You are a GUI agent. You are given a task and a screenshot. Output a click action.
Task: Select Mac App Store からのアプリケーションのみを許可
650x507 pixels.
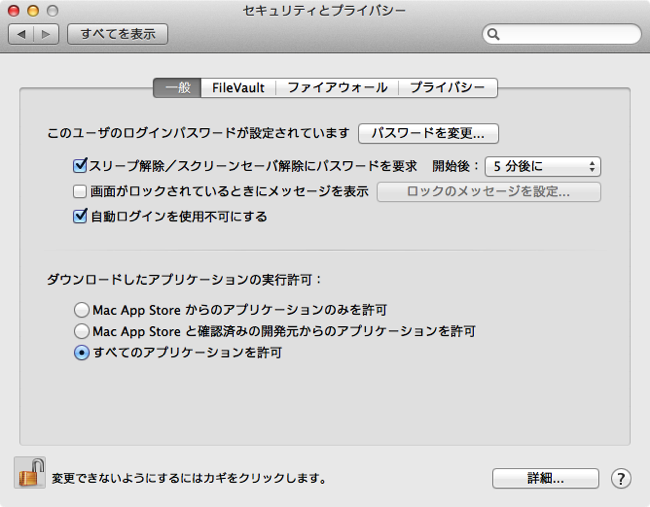pyautogui.click(x=82, y=310)
